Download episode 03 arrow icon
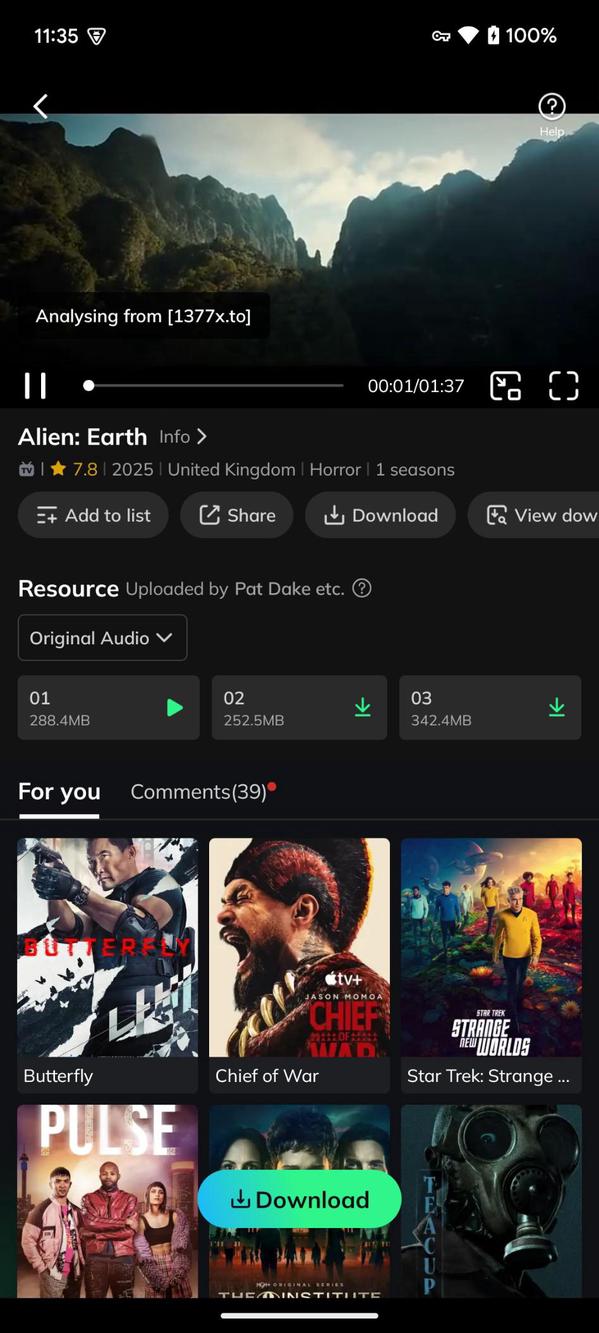599x1333 pixels. click(x=556, y=708)
